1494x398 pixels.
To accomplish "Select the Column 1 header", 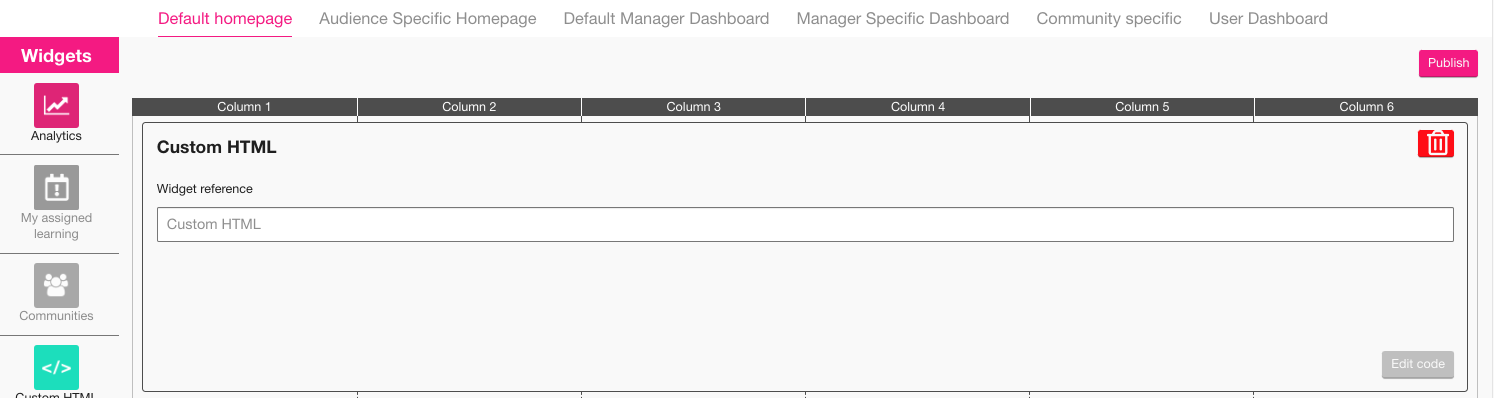I will 245,106.
